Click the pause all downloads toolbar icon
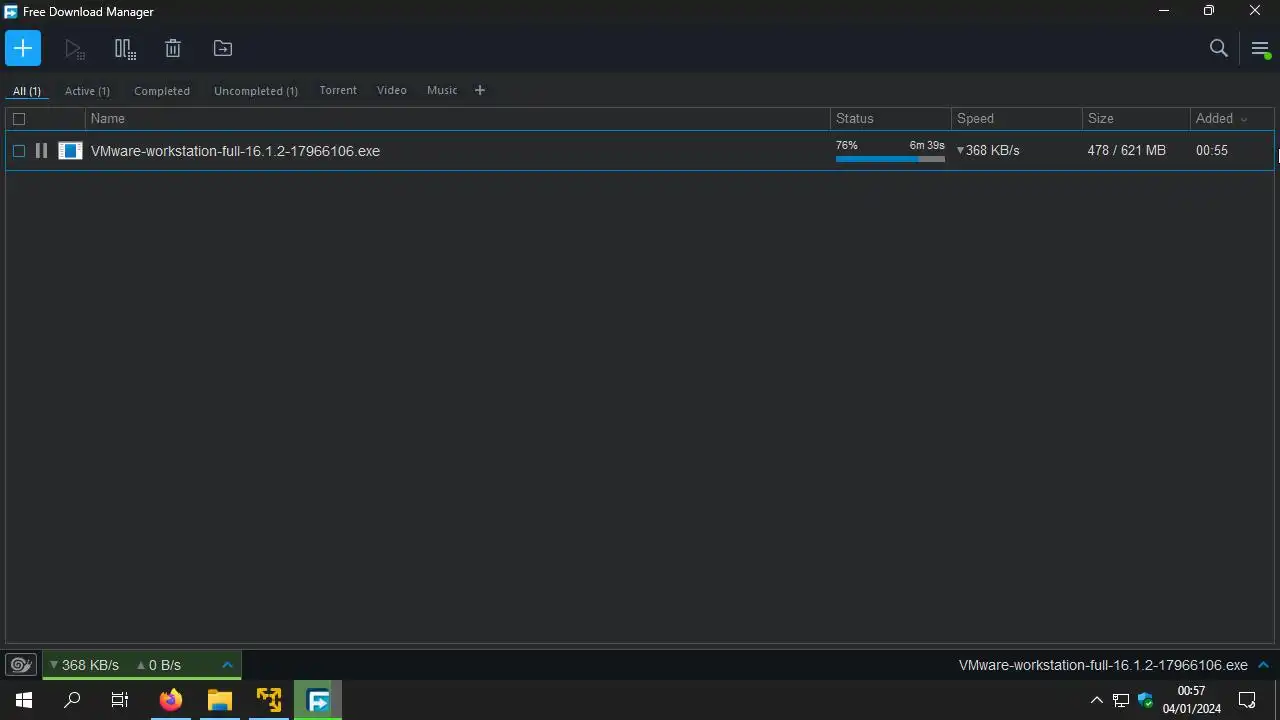The image size is (1280, 720). (124, 48)
